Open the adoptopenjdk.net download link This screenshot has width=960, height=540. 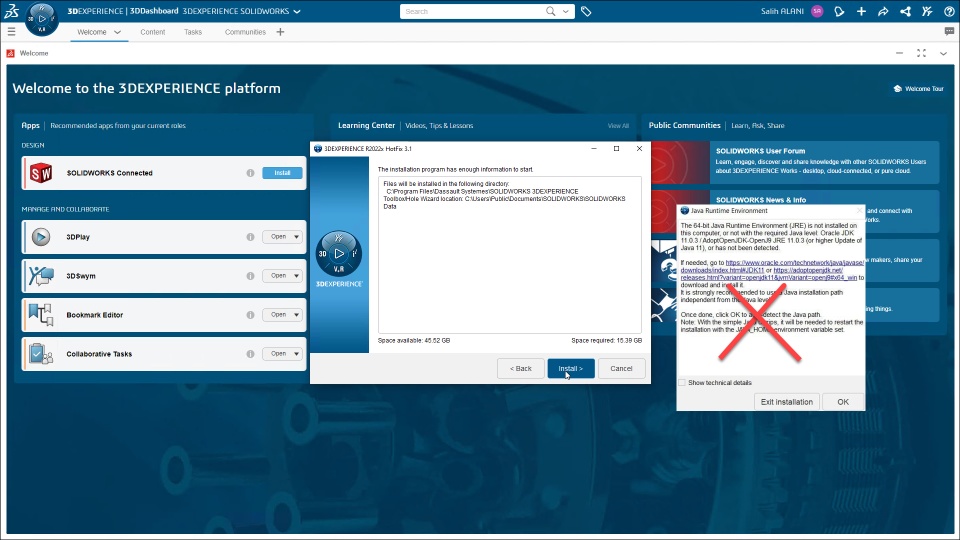tap(808, 270)
